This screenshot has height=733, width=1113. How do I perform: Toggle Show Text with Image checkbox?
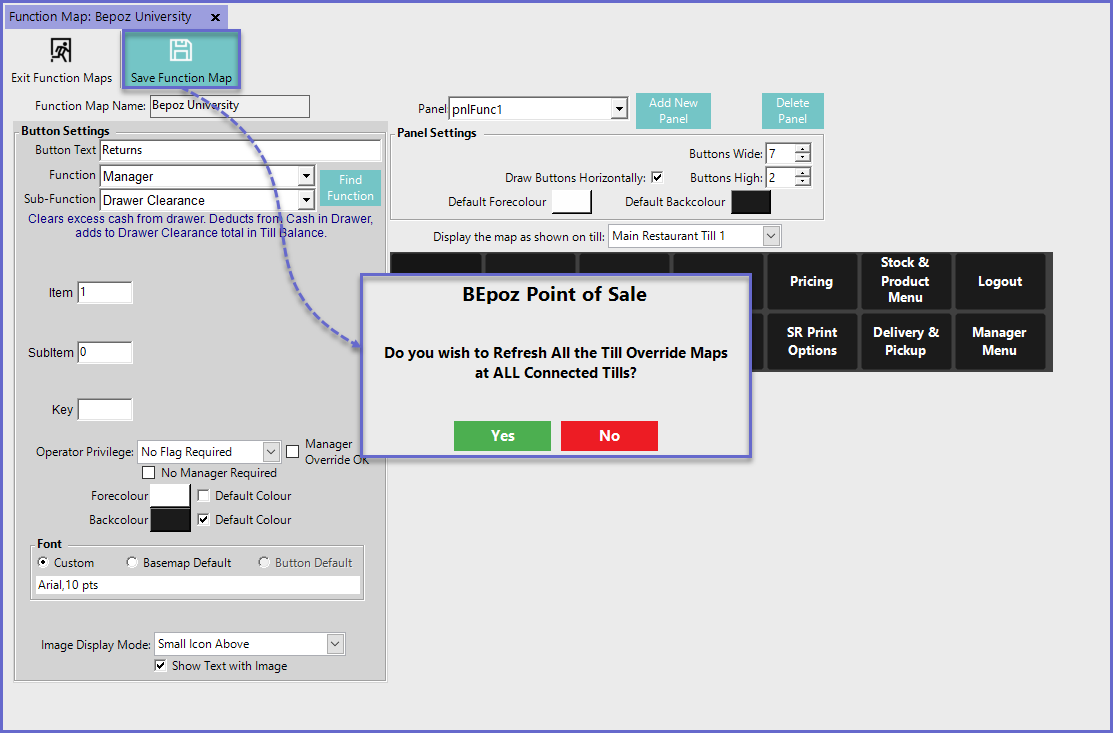pos(160,666)
